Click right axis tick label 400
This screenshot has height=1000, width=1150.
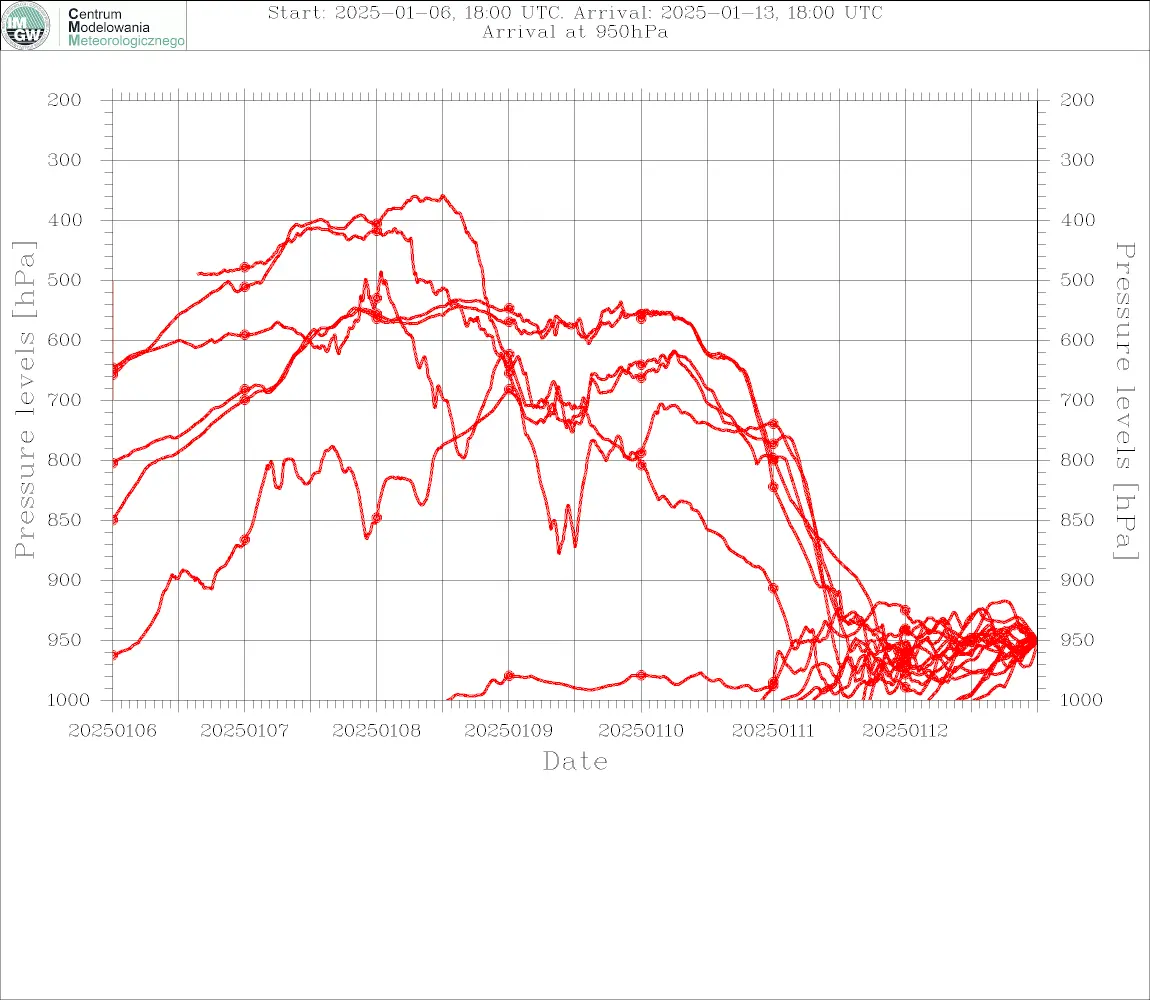coord(1077,220)
